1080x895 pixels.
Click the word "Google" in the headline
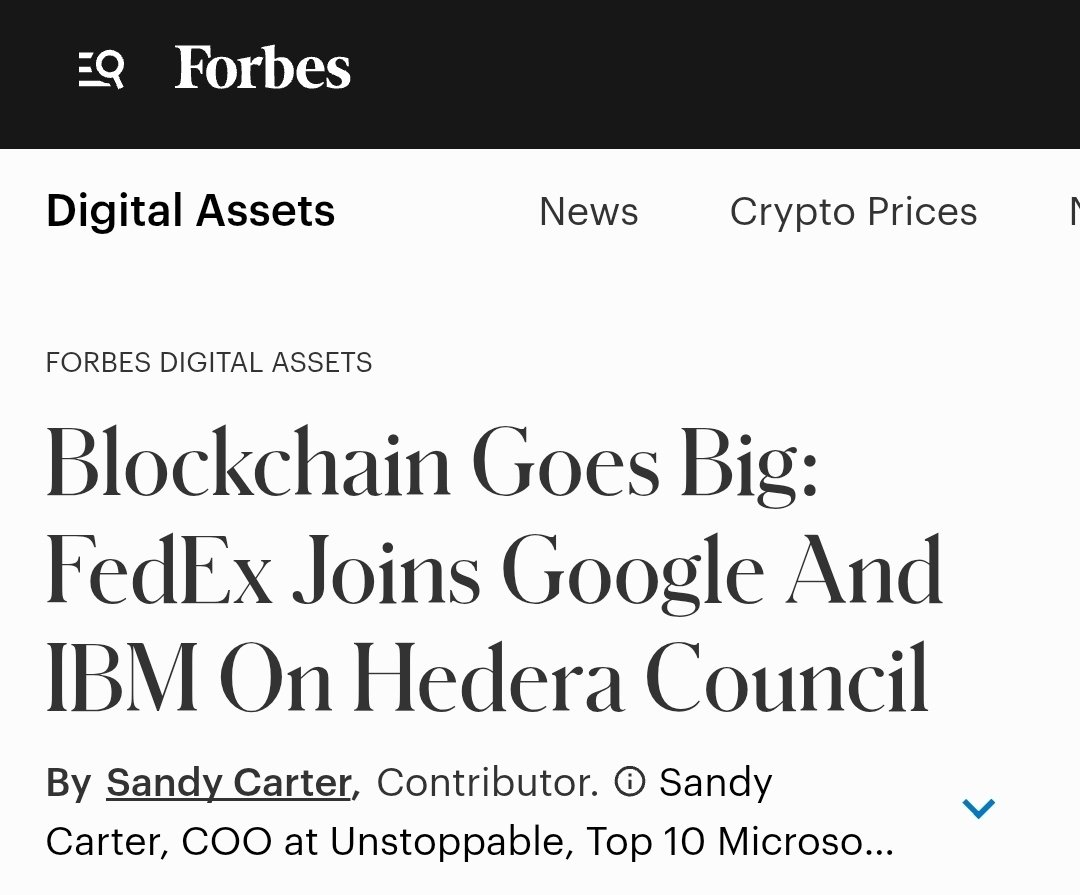pyautogui.click(x=632, y=573)
